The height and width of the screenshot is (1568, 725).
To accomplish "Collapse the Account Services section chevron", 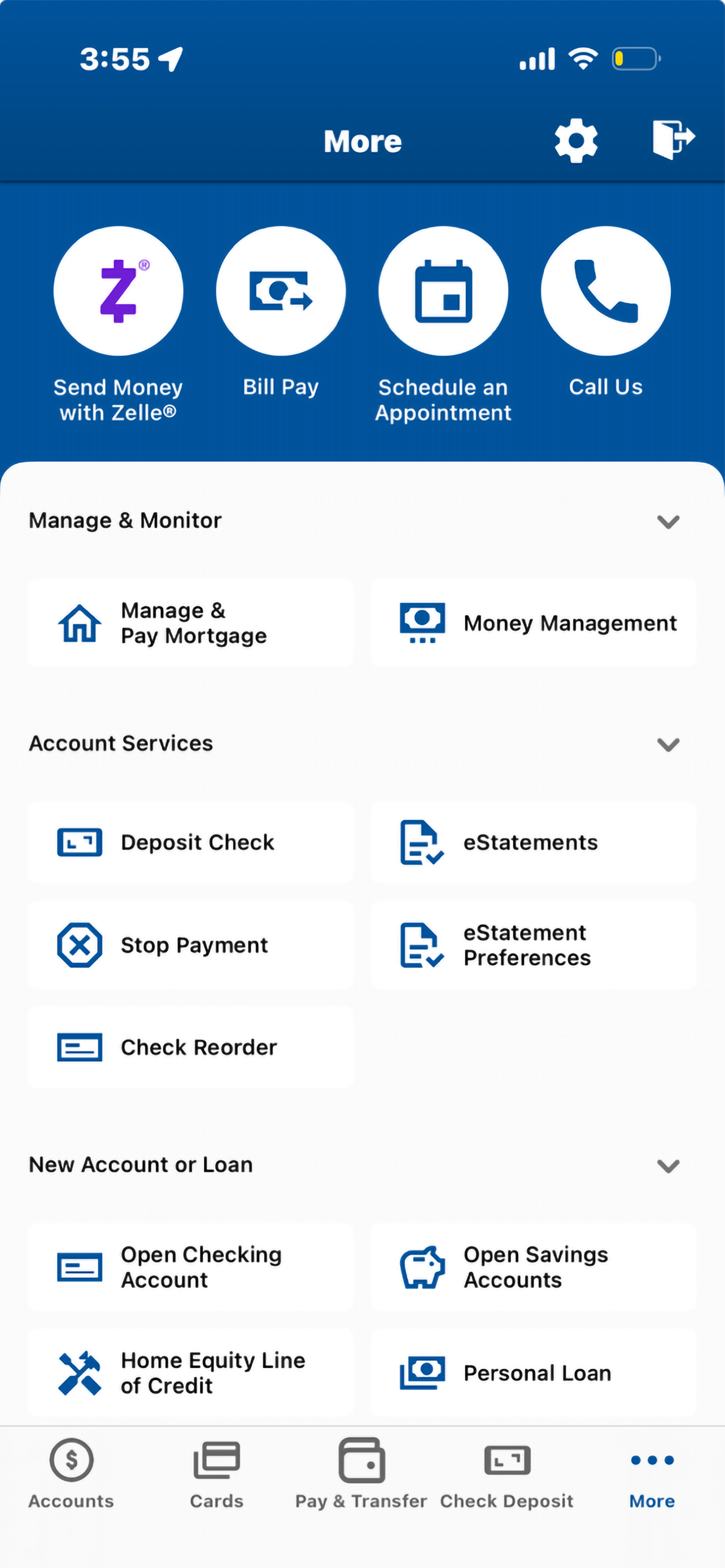I will (668, 744).
